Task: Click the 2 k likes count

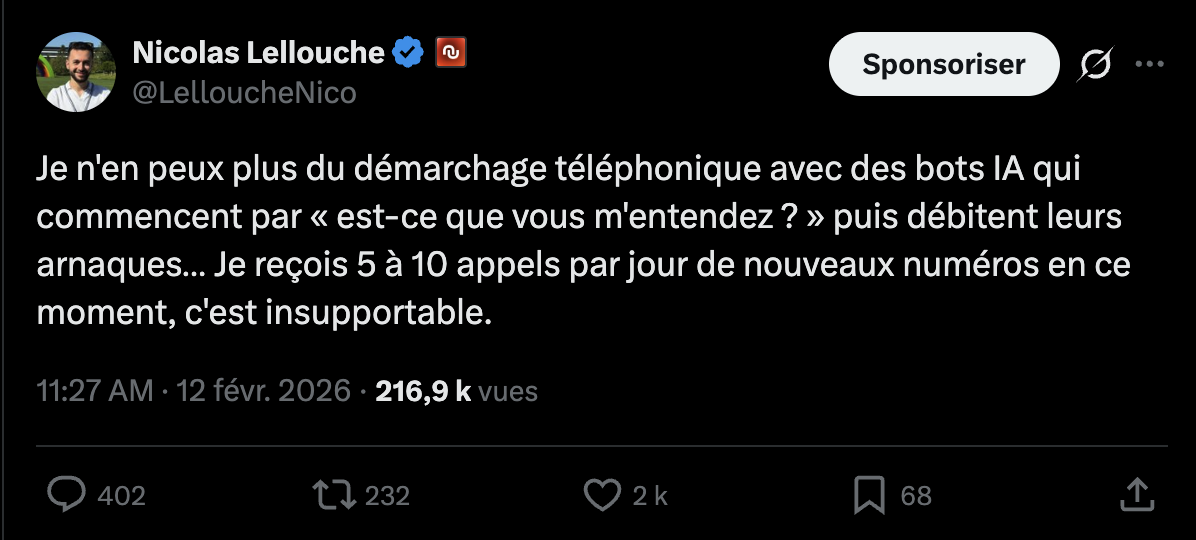Action: pos(650,496)
